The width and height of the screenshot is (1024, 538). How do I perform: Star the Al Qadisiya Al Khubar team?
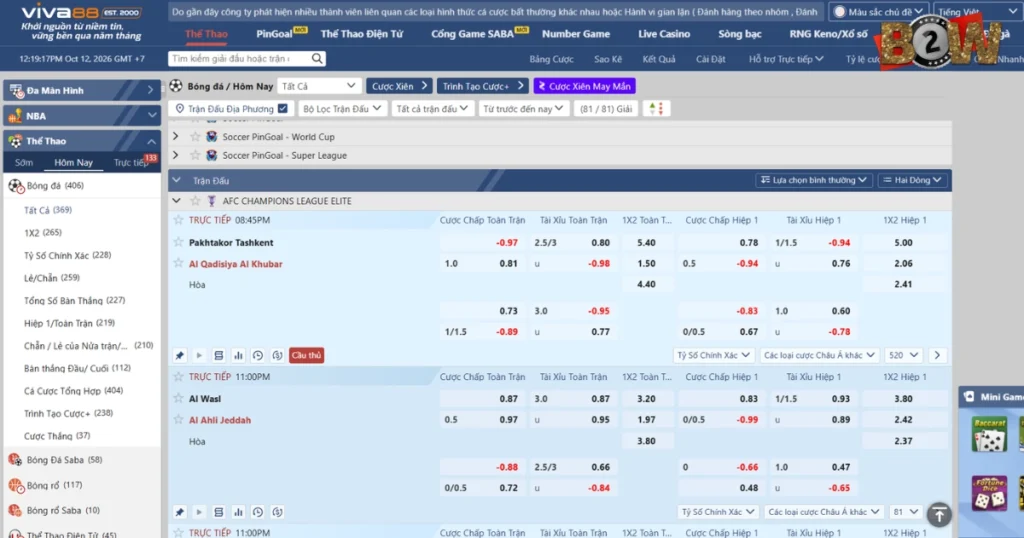coord(178,263)
